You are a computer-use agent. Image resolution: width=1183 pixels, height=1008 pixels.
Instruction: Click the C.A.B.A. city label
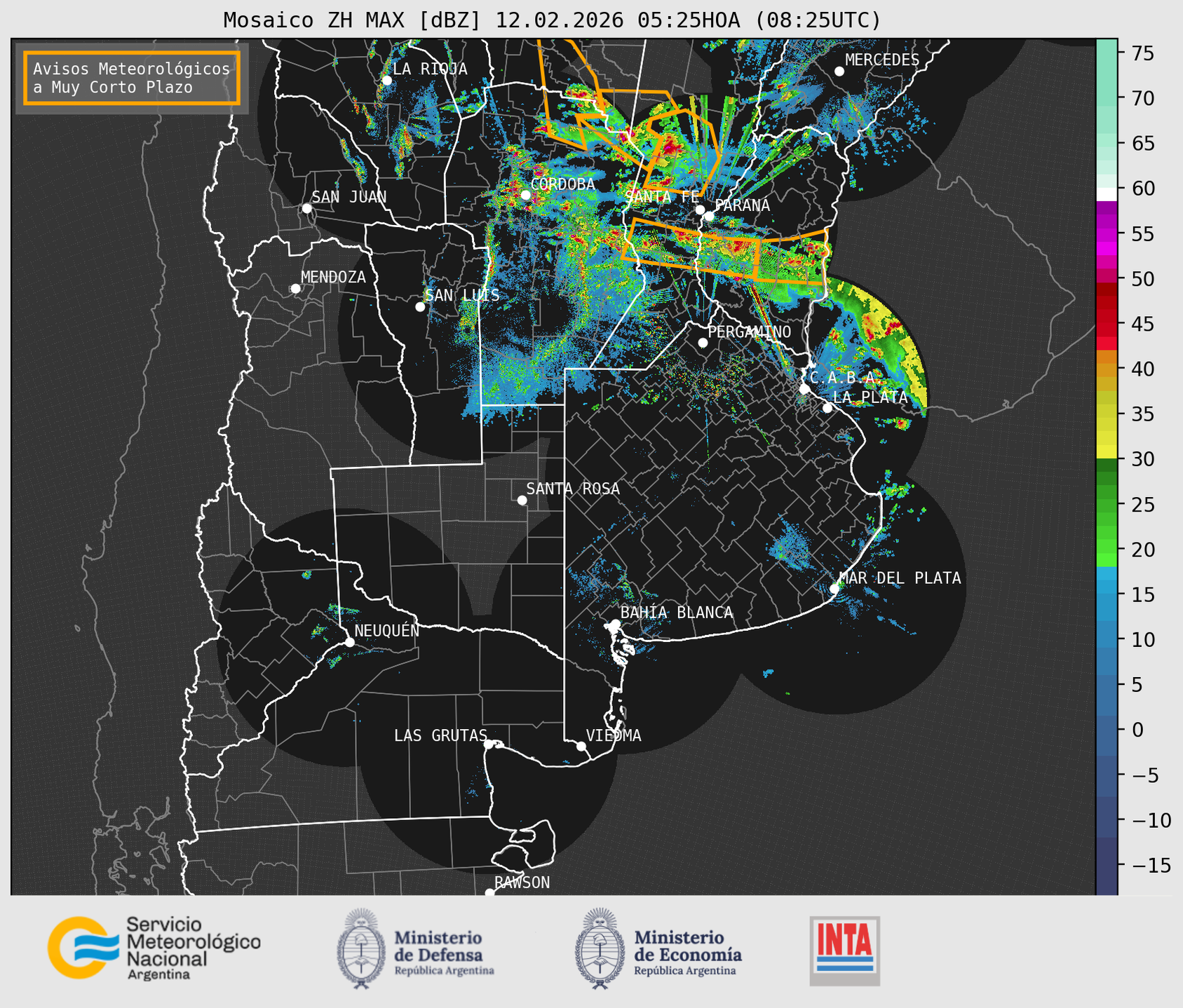(x=842, y=378)
